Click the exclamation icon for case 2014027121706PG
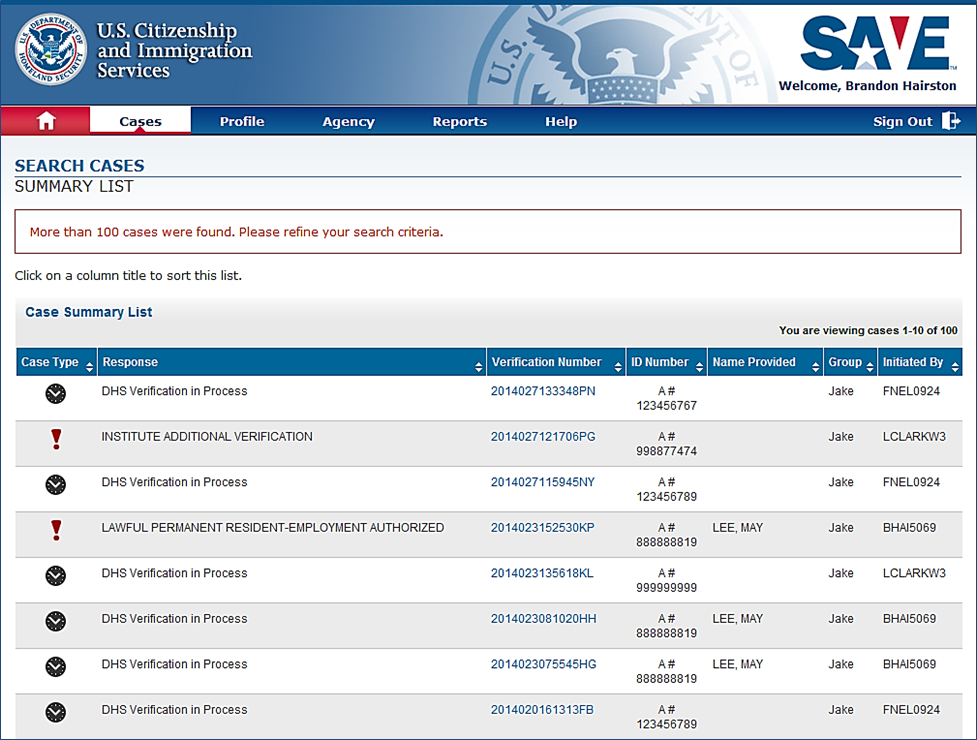This screenshot has width=977, height=740. [x=56, y=439]
